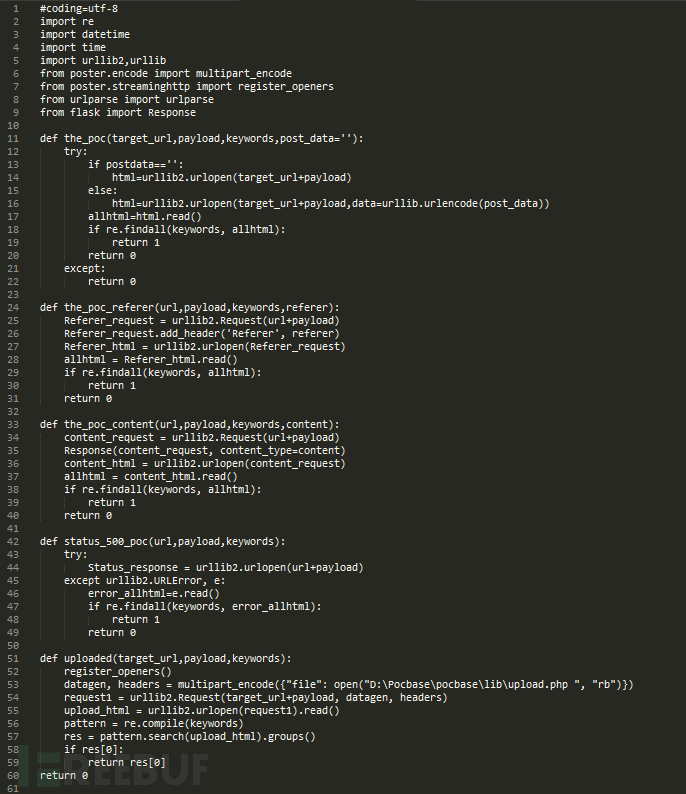Click the 'status_500_poc' function name
Screen dimensions: 686x794
pyautogui.click(x=106, y=542)
